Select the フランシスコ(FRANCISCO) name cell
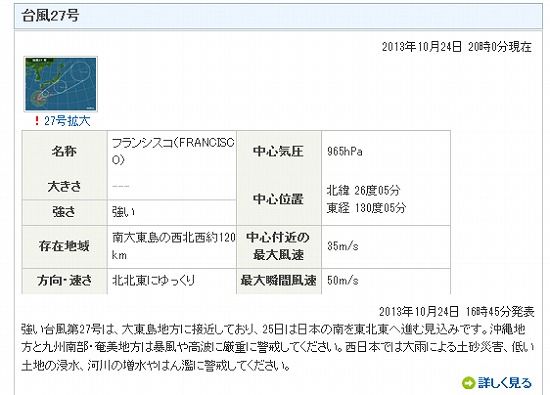This screenshot has height=395, width=550. 172,152
